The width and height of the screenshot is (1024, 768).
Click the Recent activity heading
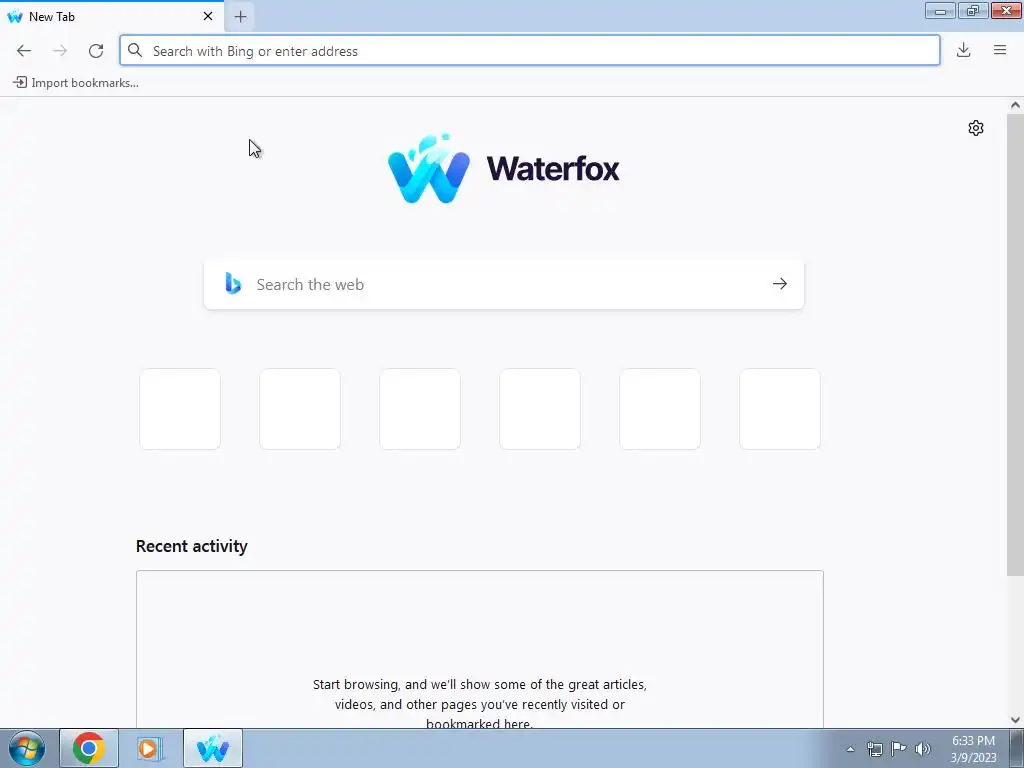[191, 546]
